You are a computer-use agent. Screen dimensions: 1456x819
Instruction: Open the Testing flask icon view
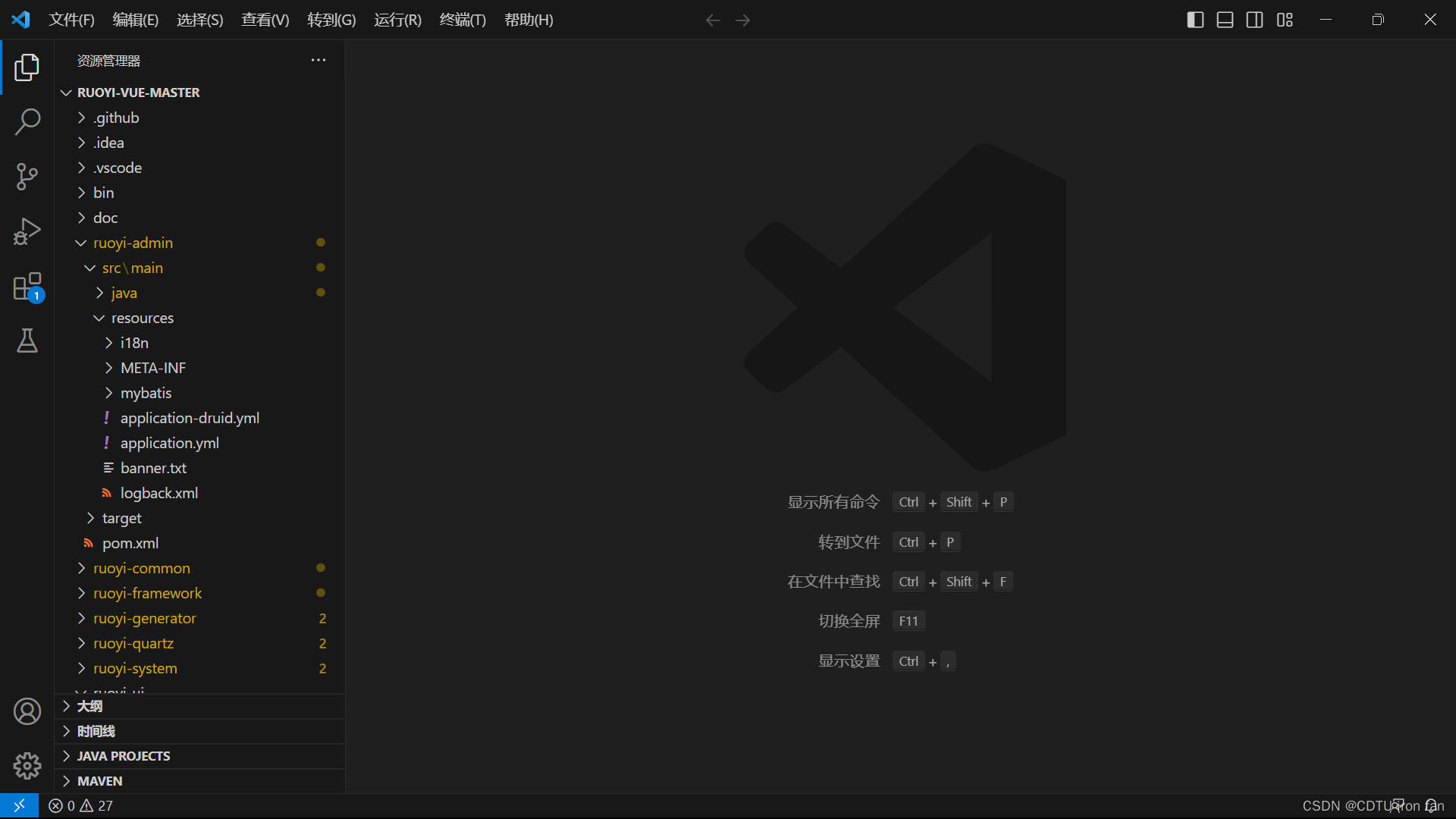(x=27, y=341)
